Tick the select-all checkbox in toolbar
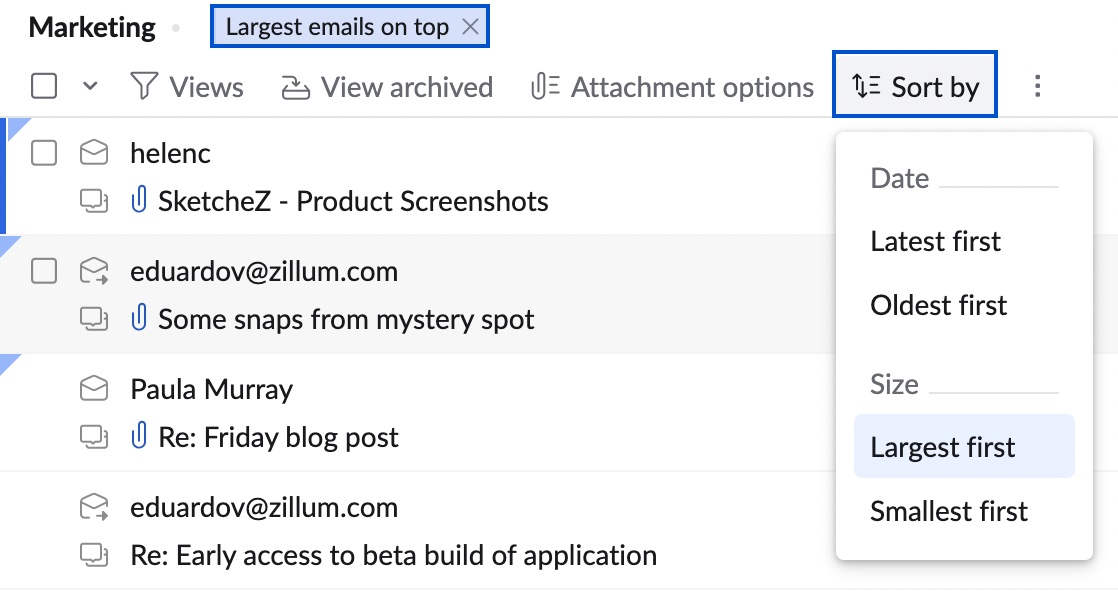This screenshot has height=594, width=1118. tap(44, 86)
